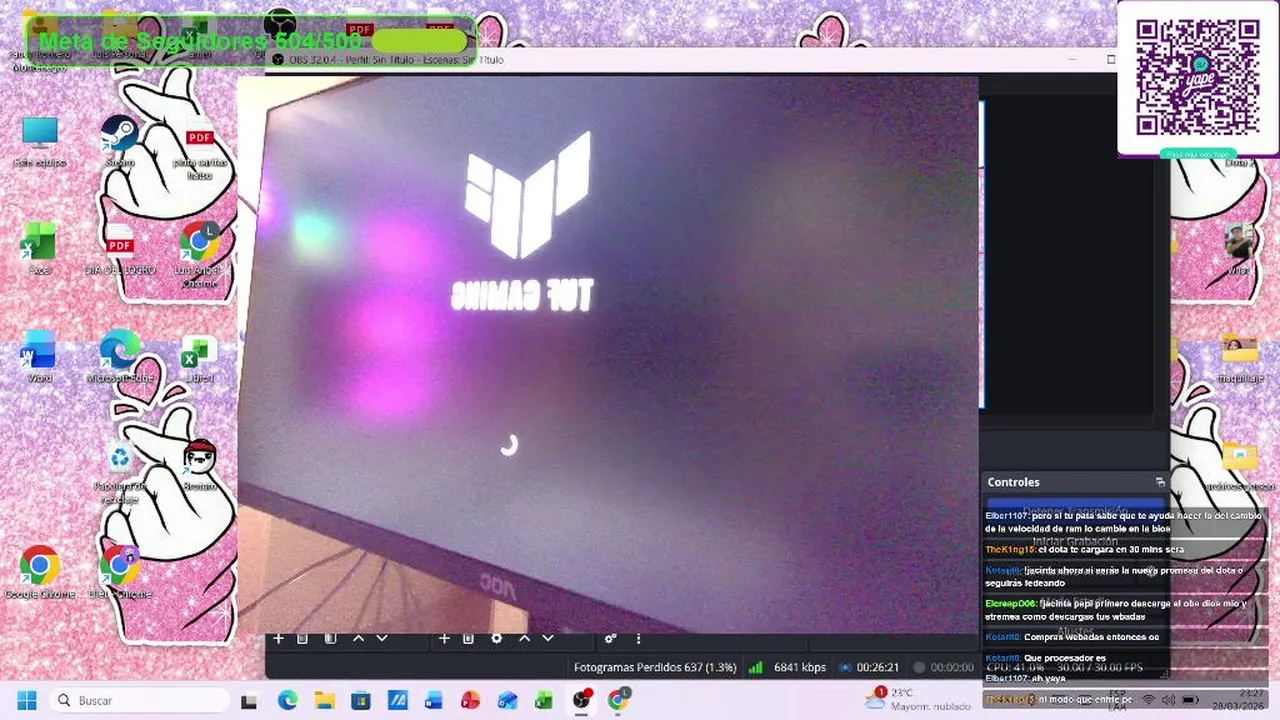Click the add scene plus icon in OBS
The image size is (1280, 720).
coord(279,638)
